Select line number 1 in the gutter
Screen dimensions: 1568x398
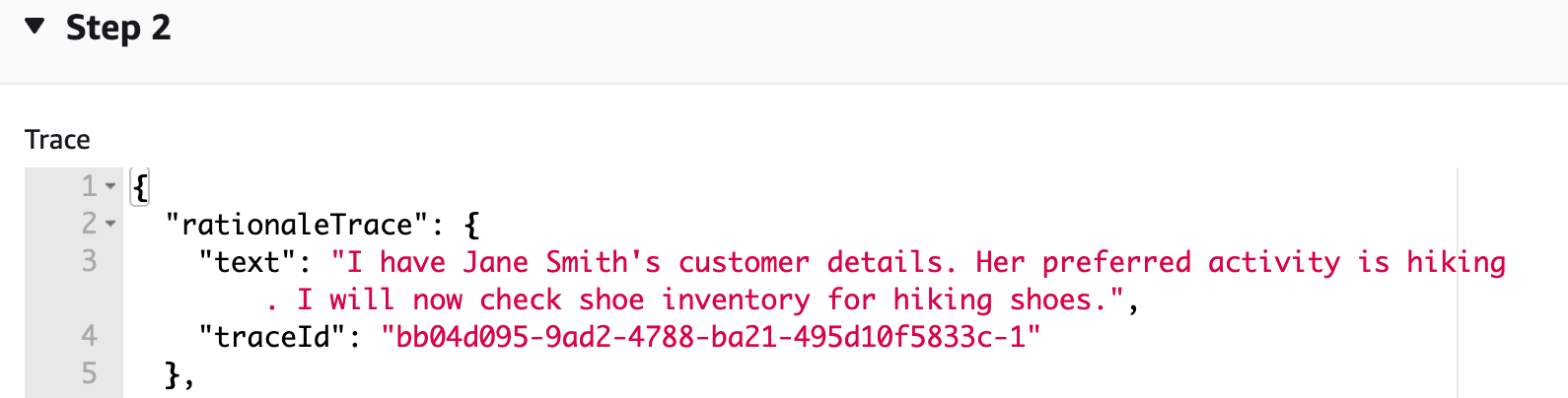click(x=89, y=186)
